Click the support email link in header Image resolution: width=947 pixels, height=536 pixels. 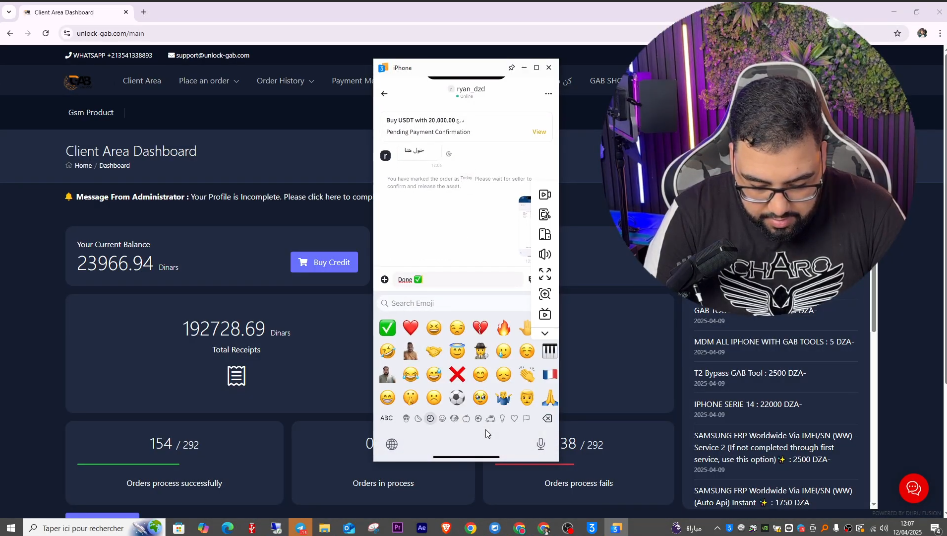pyautogui.click(x=208, y=55)
